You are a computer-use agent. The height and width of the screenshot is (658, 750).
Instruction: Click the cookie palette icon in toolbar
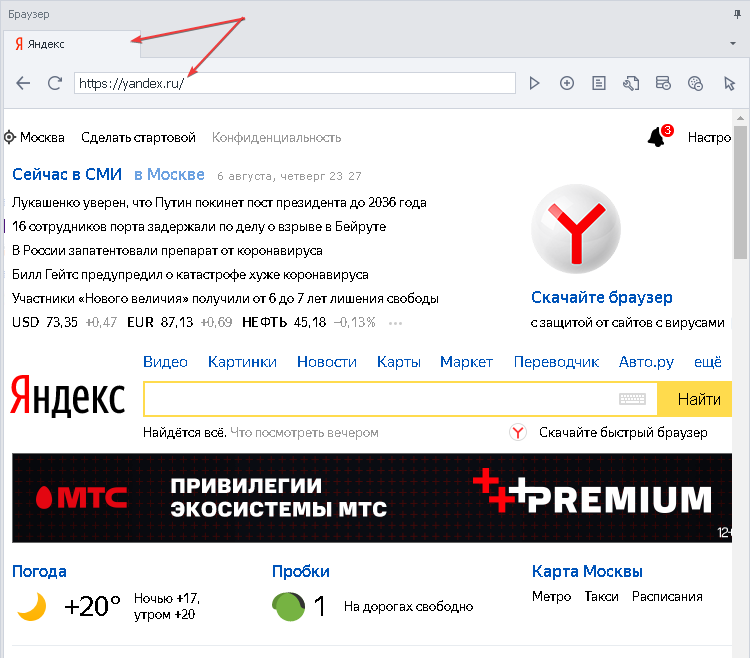click(698, 83)
